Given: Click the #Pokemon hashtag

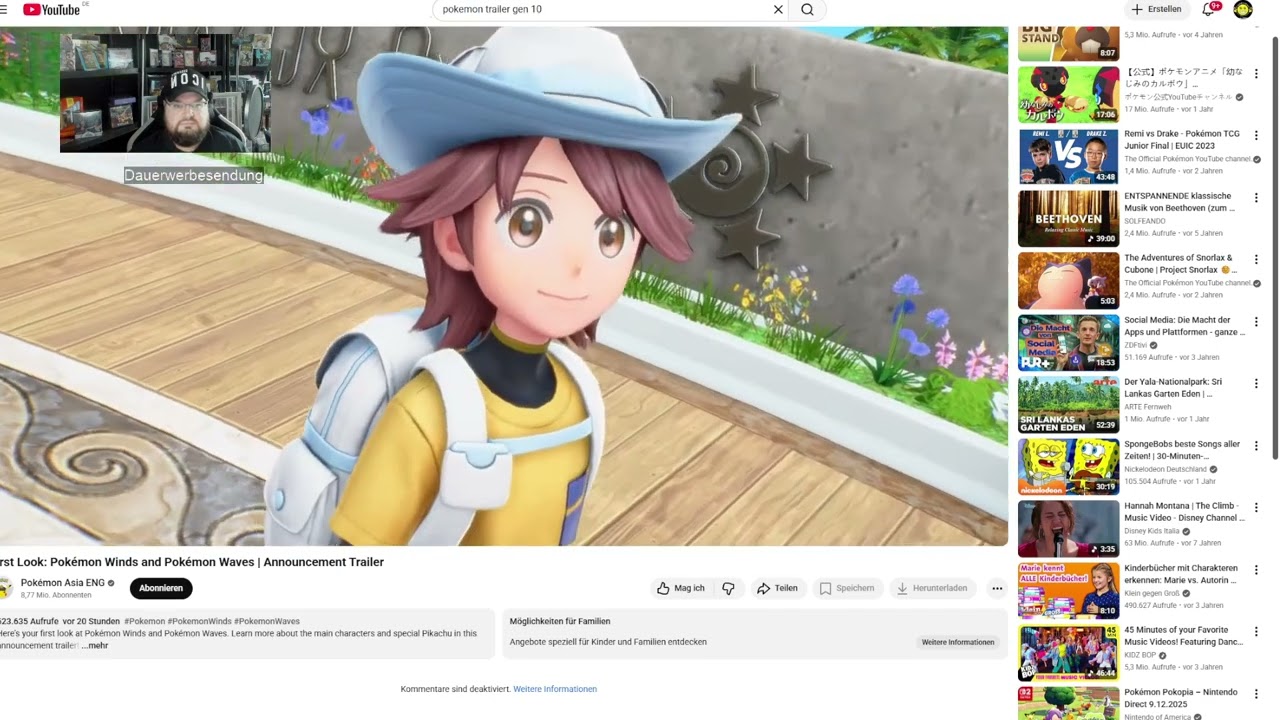Looking at the screenshot, I should (x=145, y=621).
